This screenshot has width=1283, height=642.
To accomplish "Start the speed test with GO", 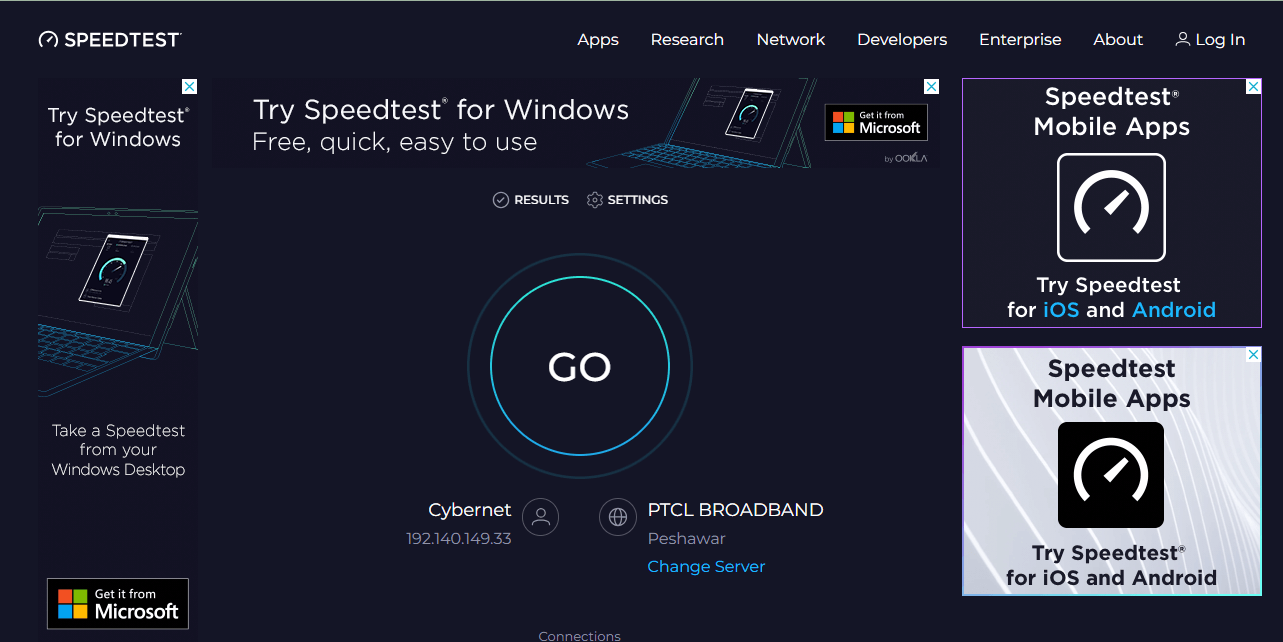I will point(580,367).
